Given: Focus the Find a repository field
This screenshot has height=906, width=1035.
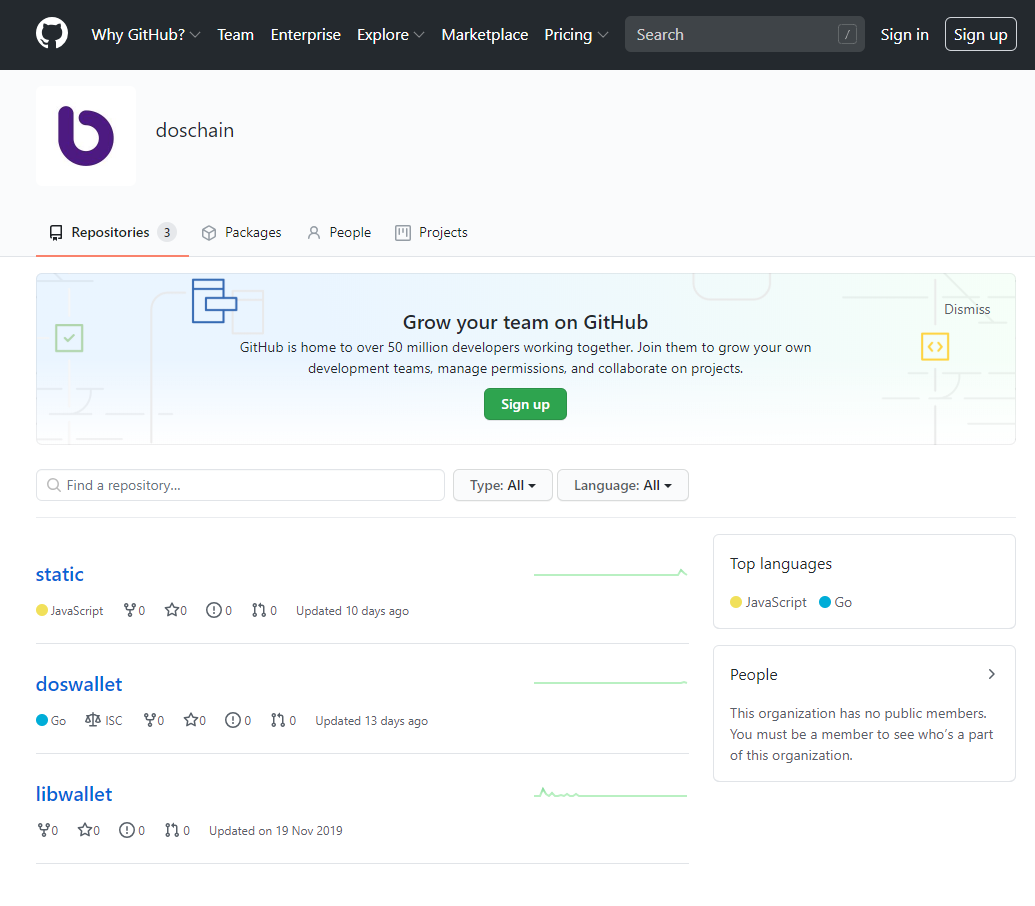Looking at the screenshot, I should pos(240,485).
